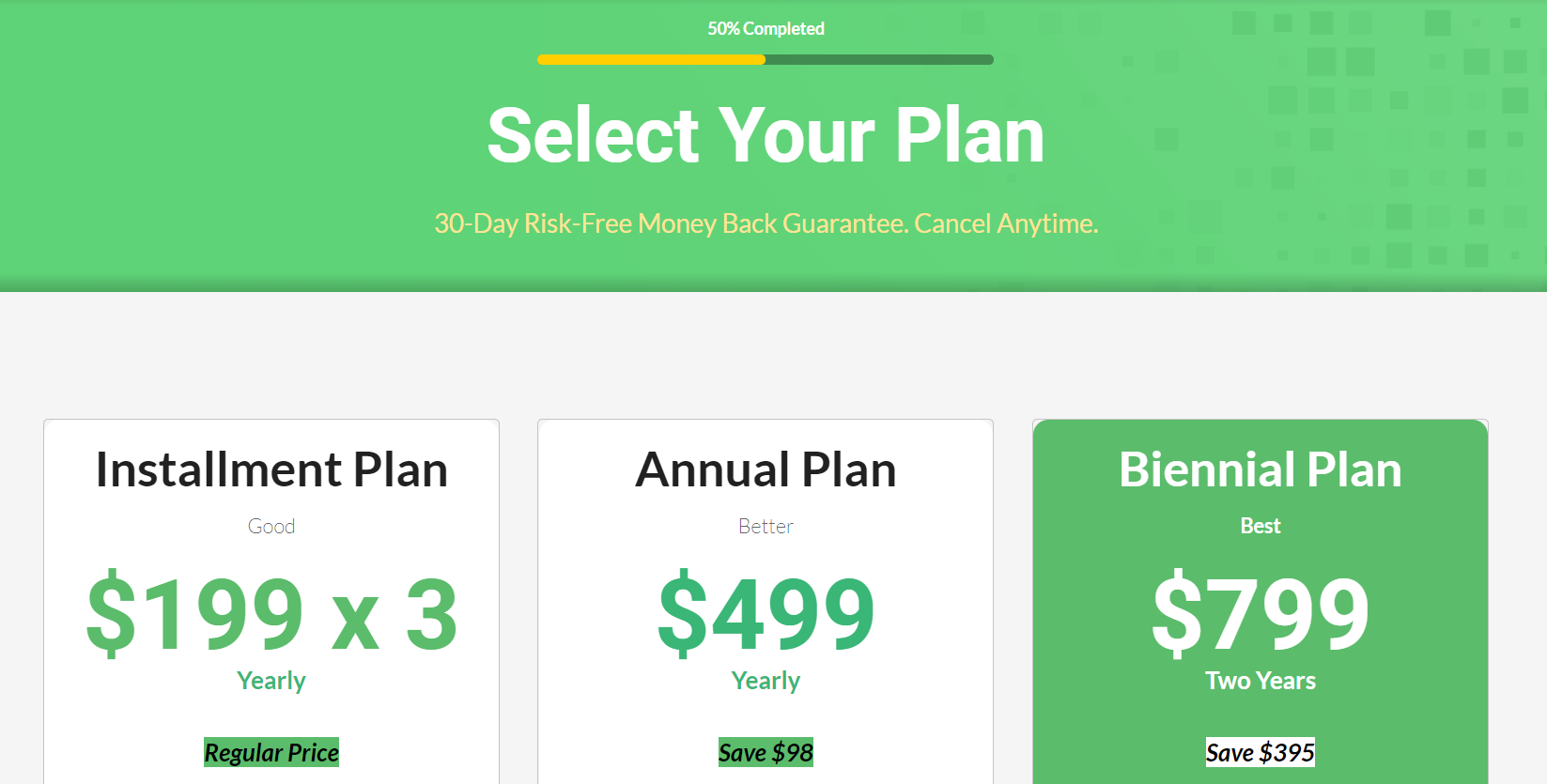Select the Installment Plan heading
This screenshot has width=1547, height=784.
[271, 469]
